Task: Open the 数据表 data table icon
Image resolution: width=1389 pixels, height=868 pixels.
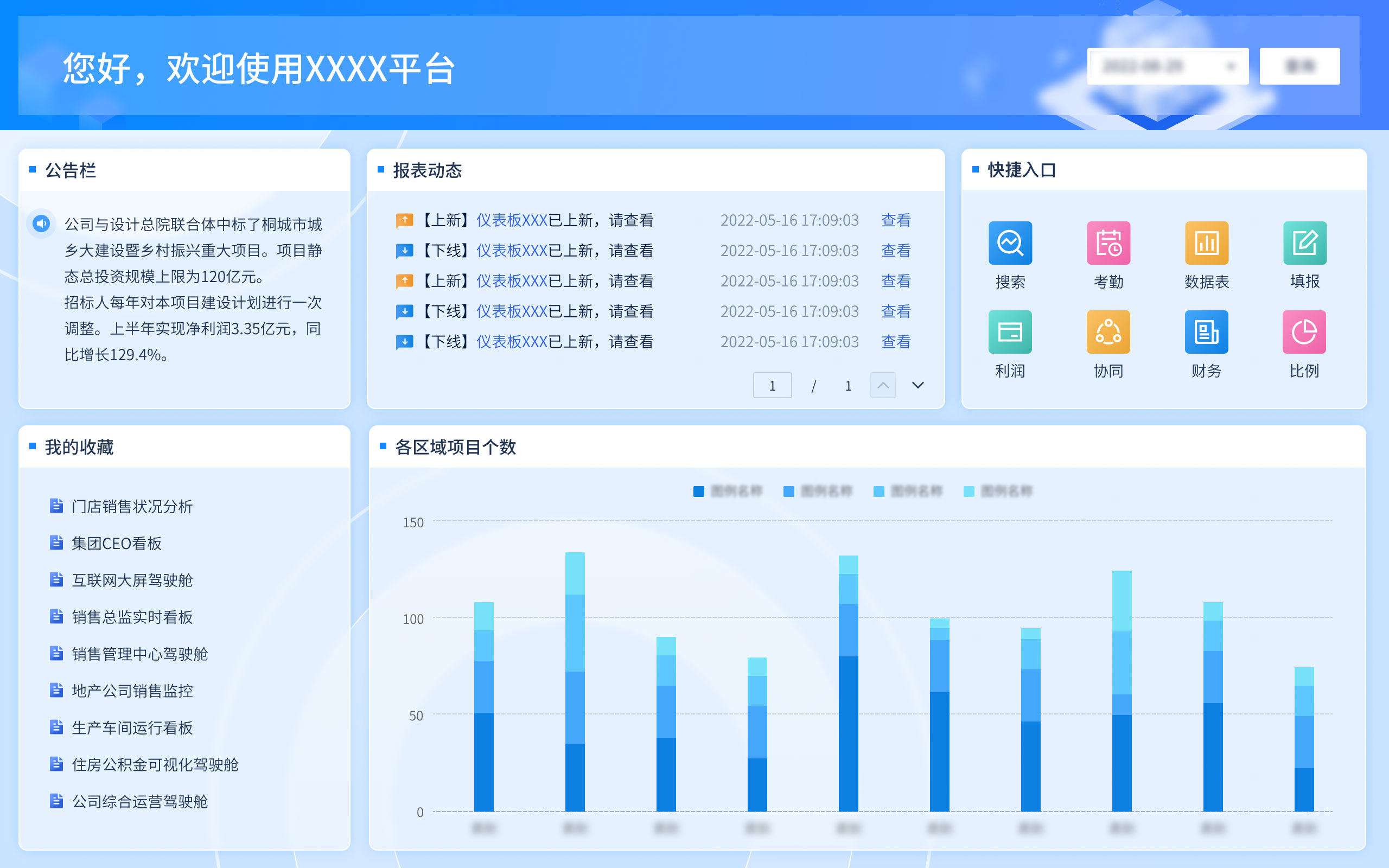Action: [1206, 243]
